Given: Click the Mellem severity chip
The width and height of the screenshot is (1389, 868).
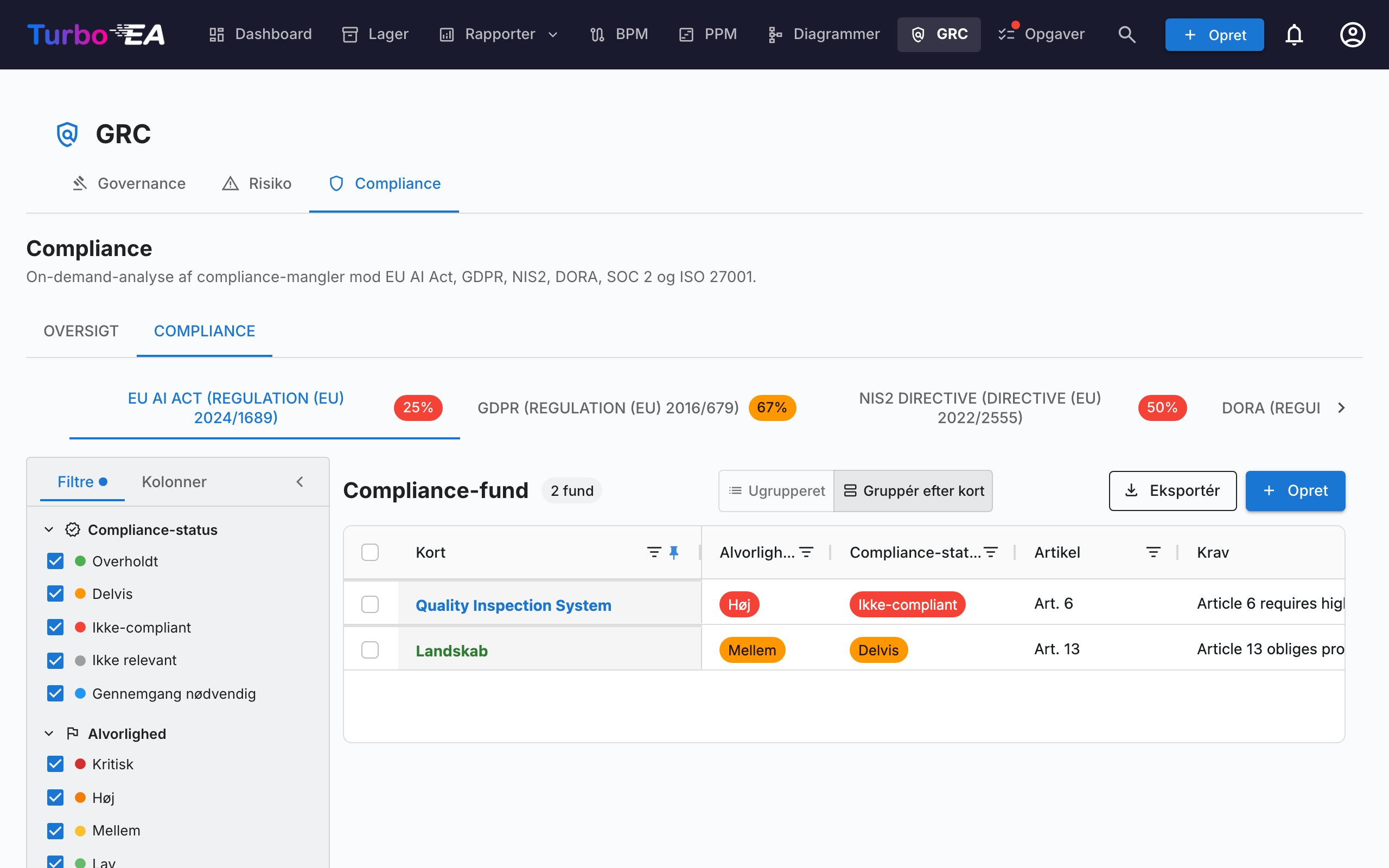Looking at the screenshot, I should 752,650.
